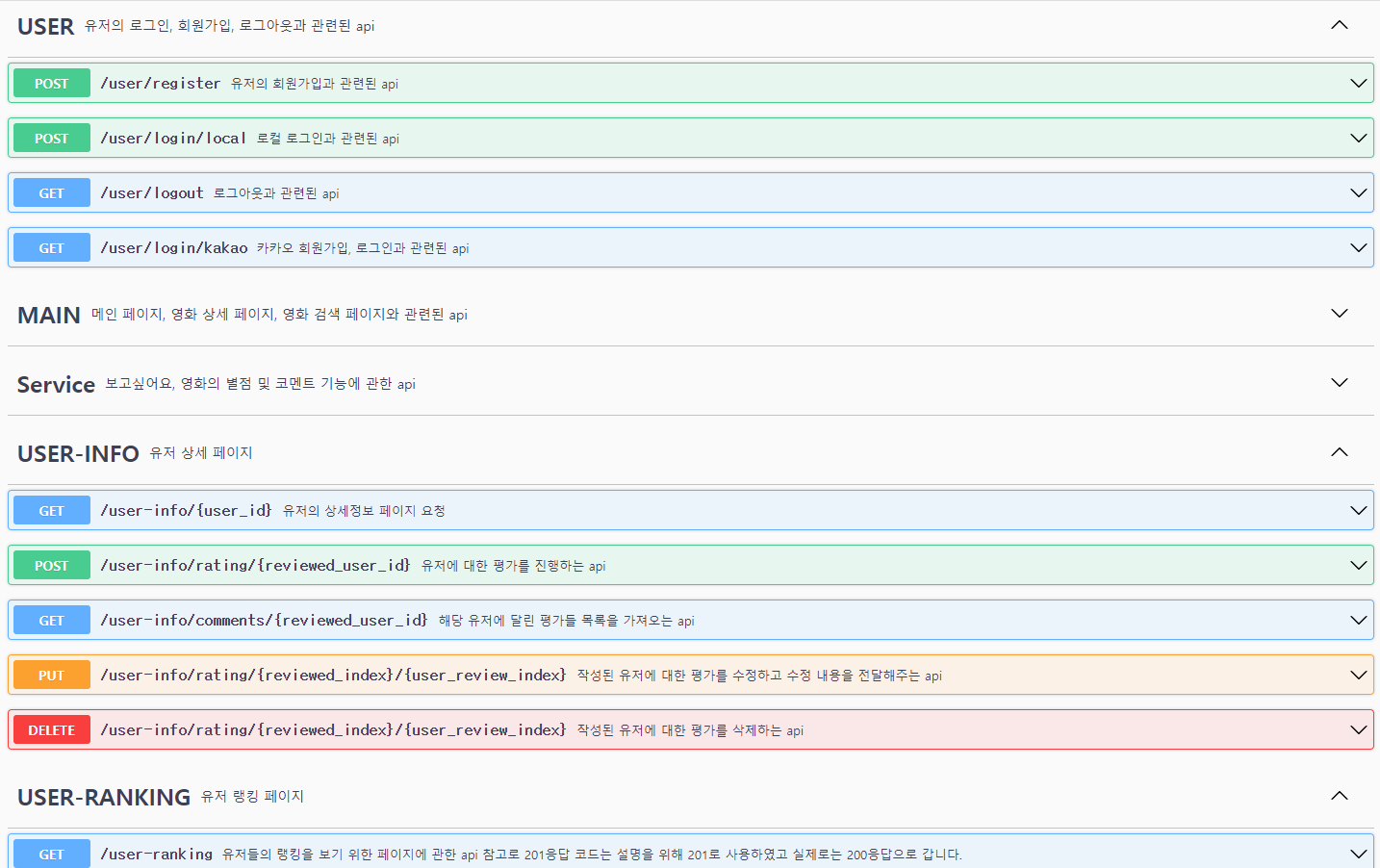
Task: Click the GET badge for /user-info/{user_id}
Action: [52, 511]
